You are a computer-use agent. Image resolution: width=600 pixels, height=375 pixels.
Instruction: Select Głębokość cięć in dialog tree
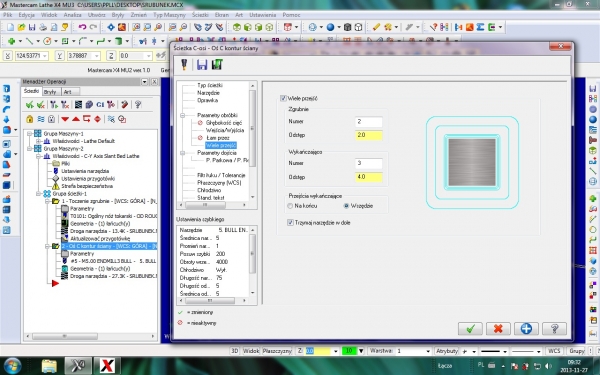pos(224,123)
